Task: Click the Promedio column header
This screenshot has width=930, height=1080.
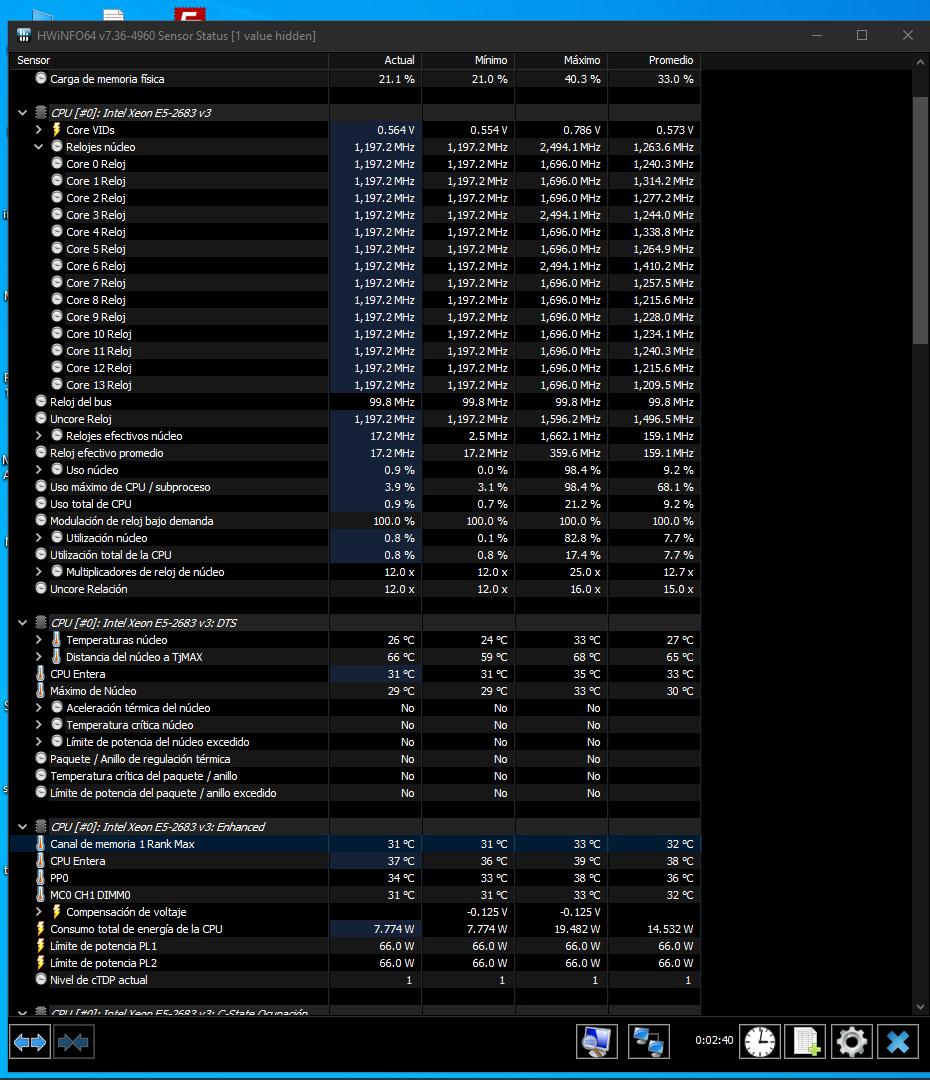Action: (x=654, y=60)
